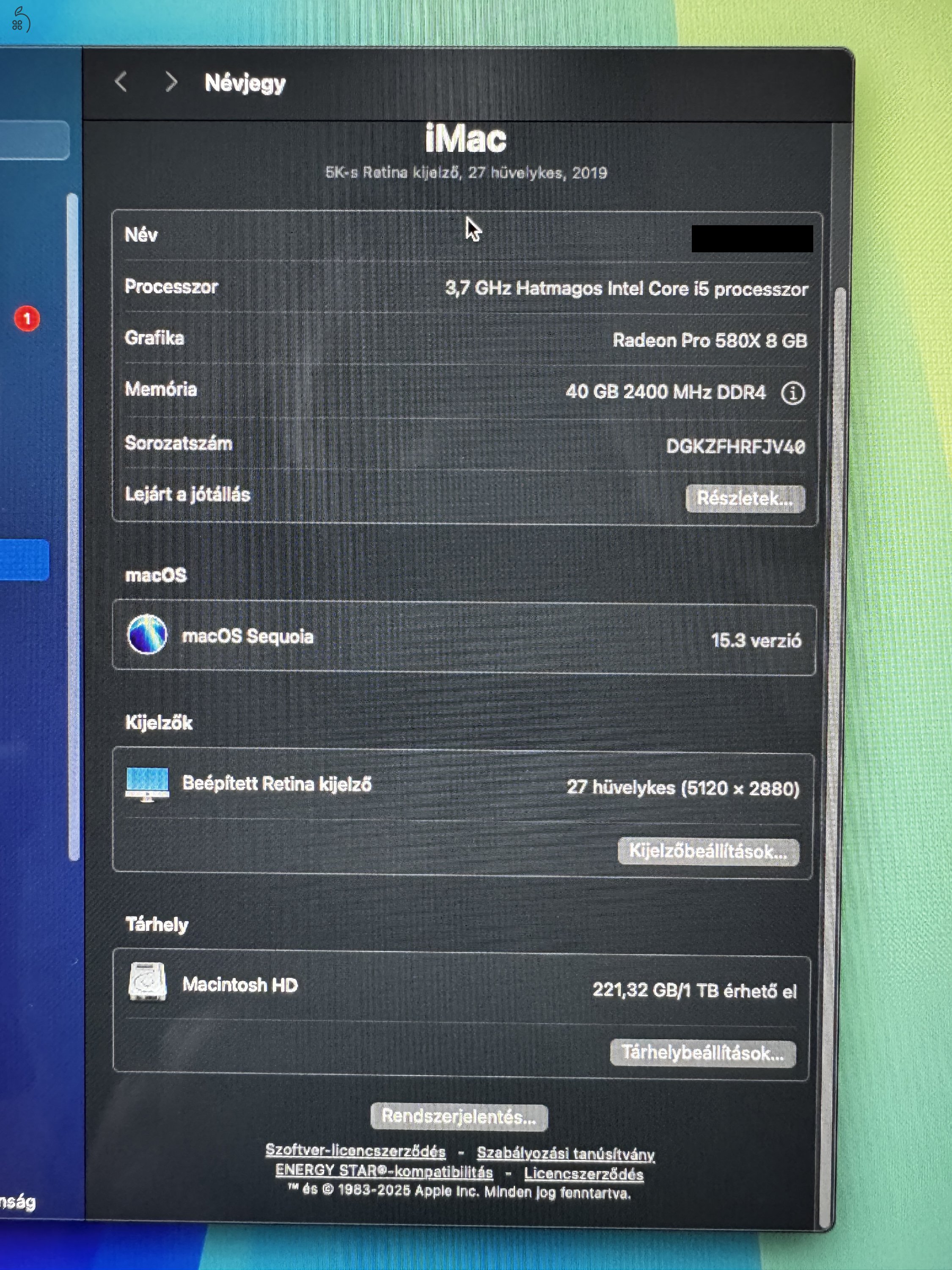
Task: Go back with the left chevron arrow
Action: [x=121, y=82]
